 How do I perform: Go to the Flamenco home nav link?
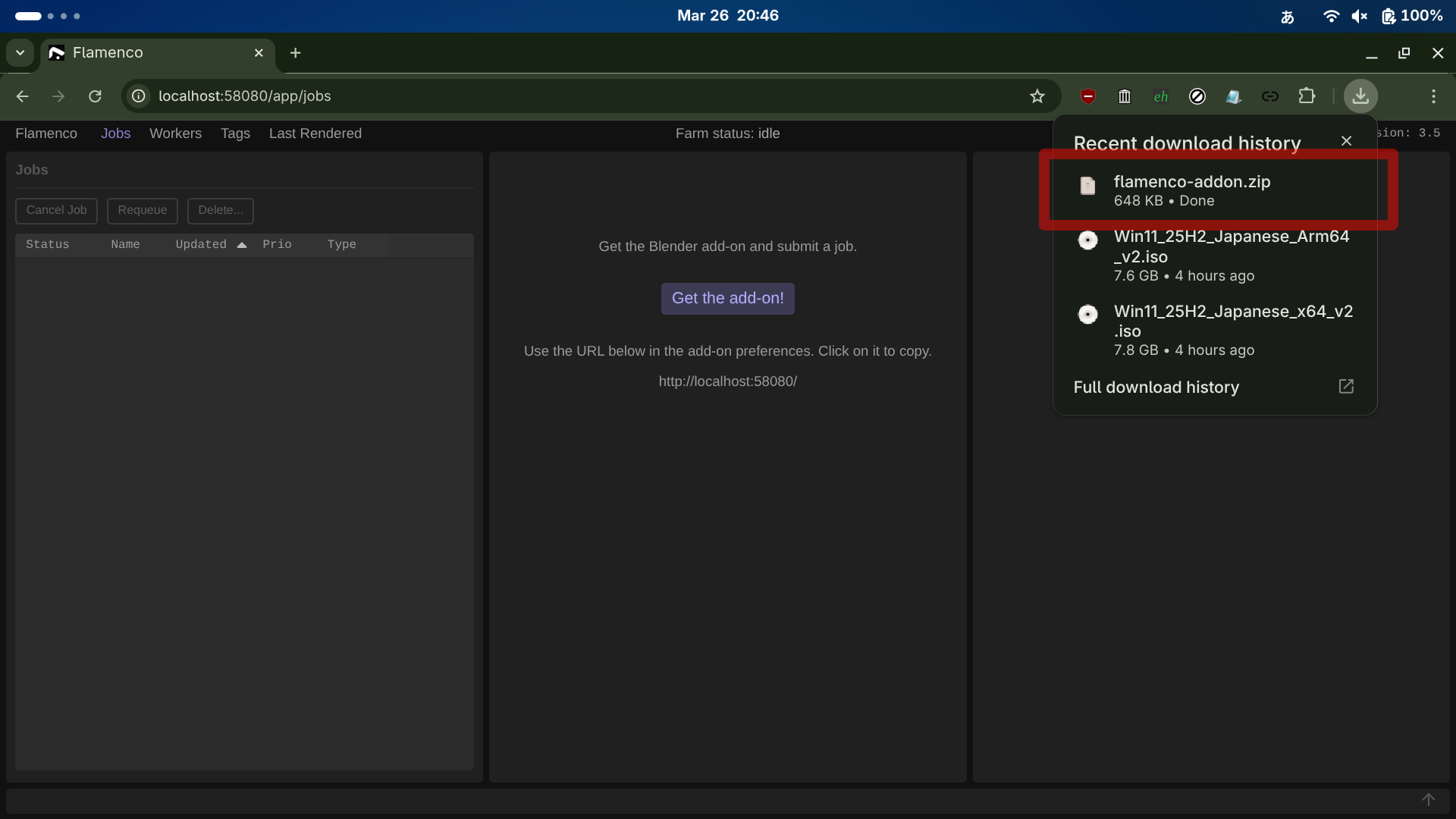(46, 133)
